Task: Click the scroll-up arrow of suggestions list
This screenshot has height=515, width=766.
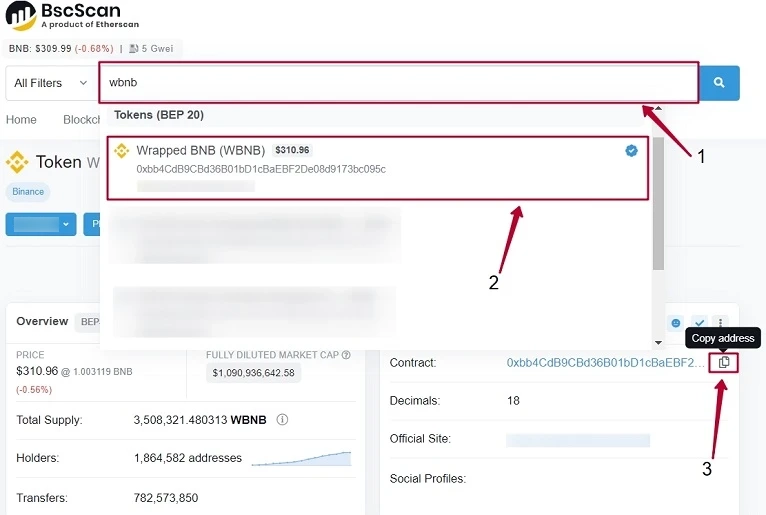Action: [x=659, y=108]
